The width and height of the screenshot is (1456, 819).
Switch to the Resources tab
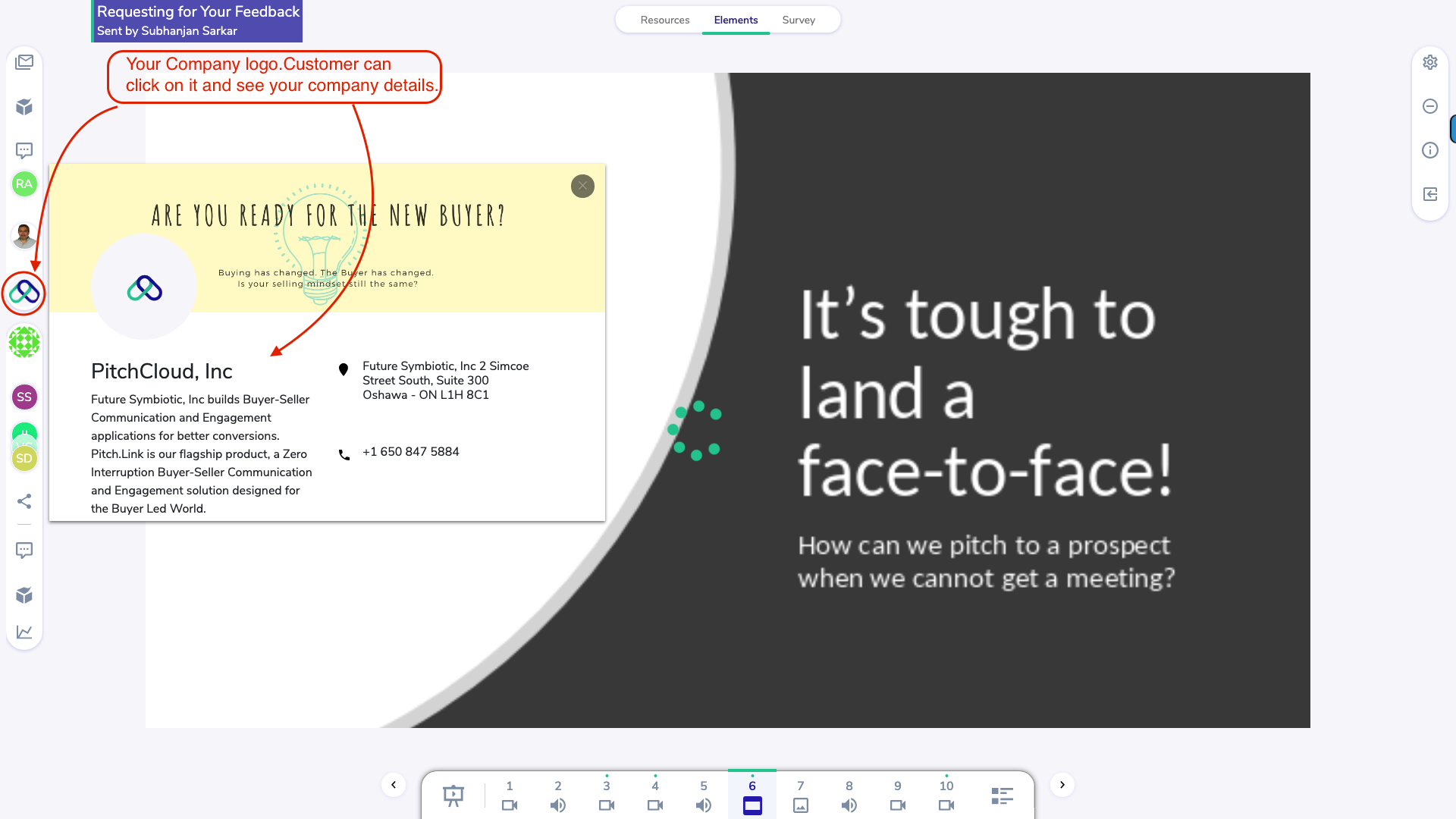pyautogui.click(x=664, y=20)
